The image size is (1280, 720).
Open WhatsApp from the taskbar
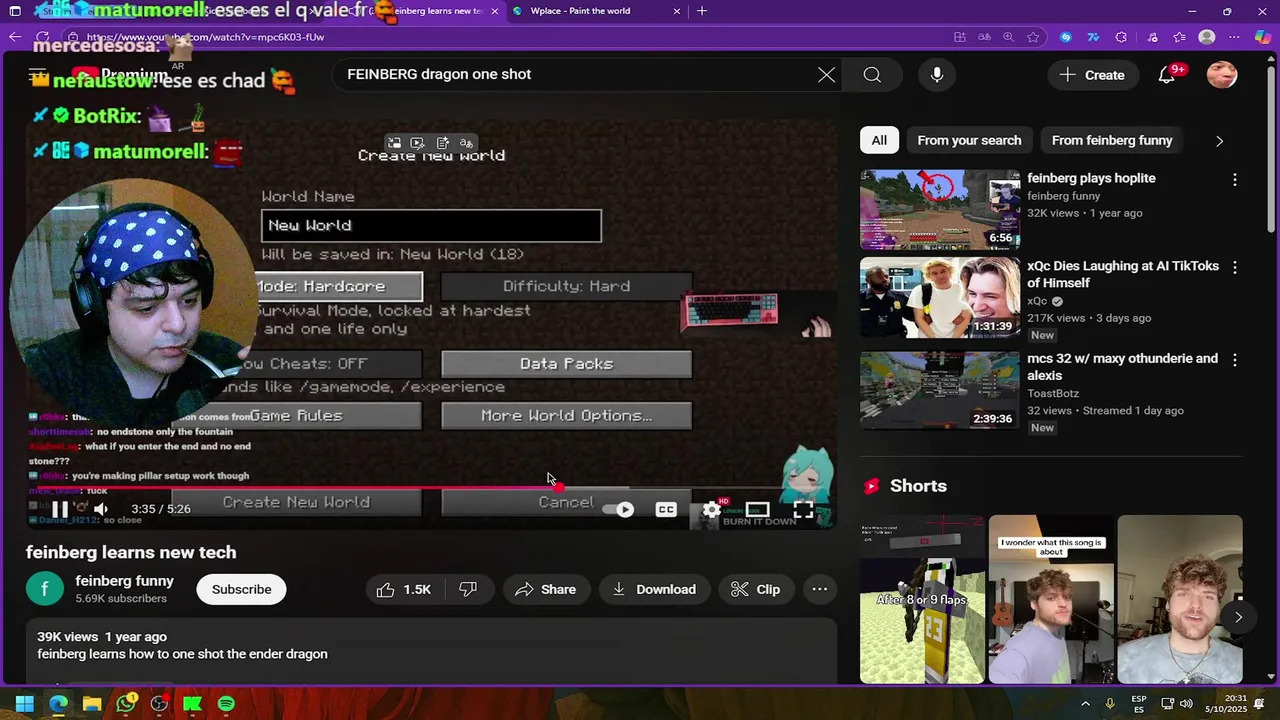pos(125,704)
